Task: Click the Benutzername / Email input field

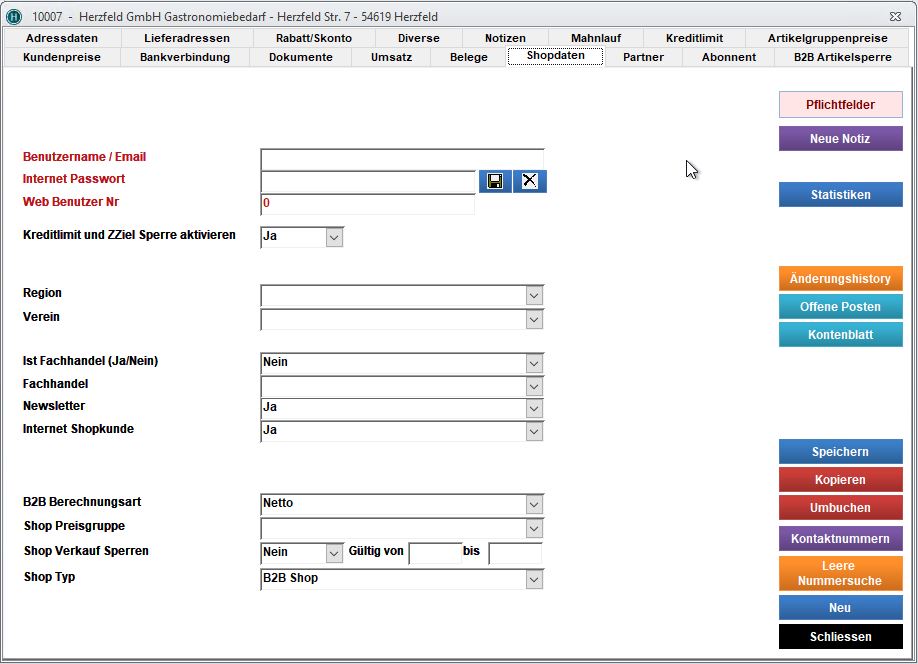Action: (x=402, y=159)
